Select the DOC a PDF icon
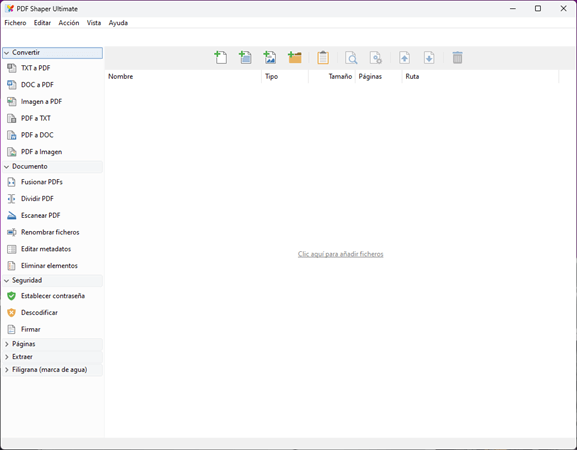The image size is (577, 450). (x=12, y=85)
